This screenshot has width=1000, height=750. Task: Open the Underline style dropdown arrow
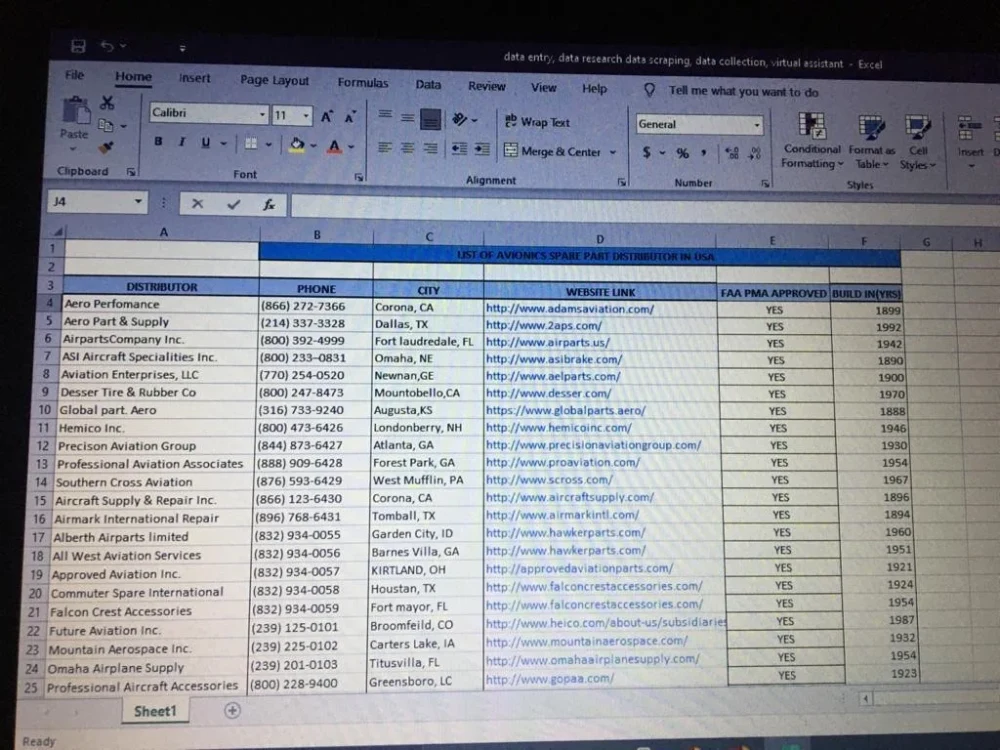click(x=223, y=143)
